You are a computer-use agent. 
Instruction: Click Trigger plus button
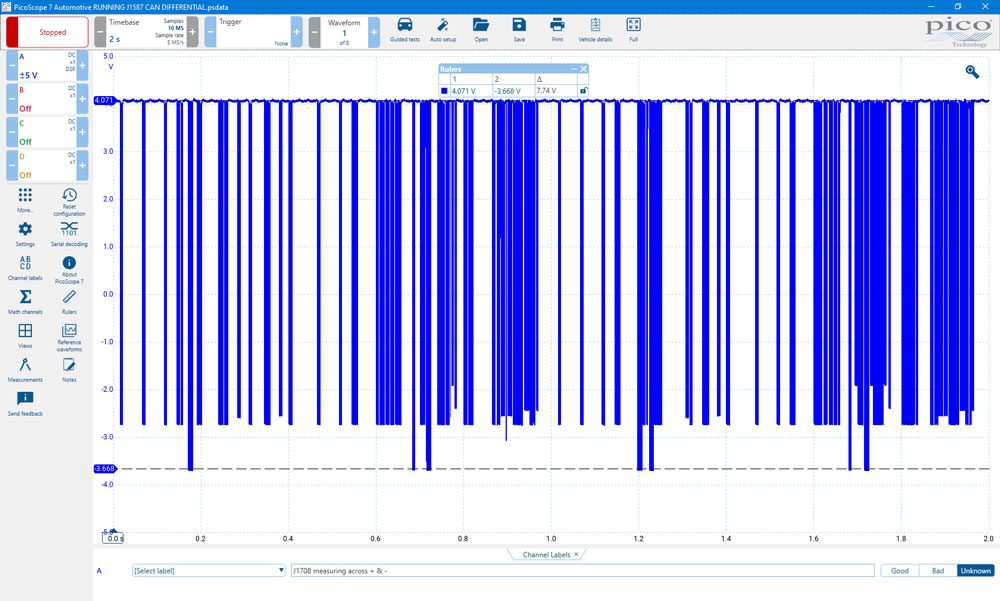(x=297, y=32)
